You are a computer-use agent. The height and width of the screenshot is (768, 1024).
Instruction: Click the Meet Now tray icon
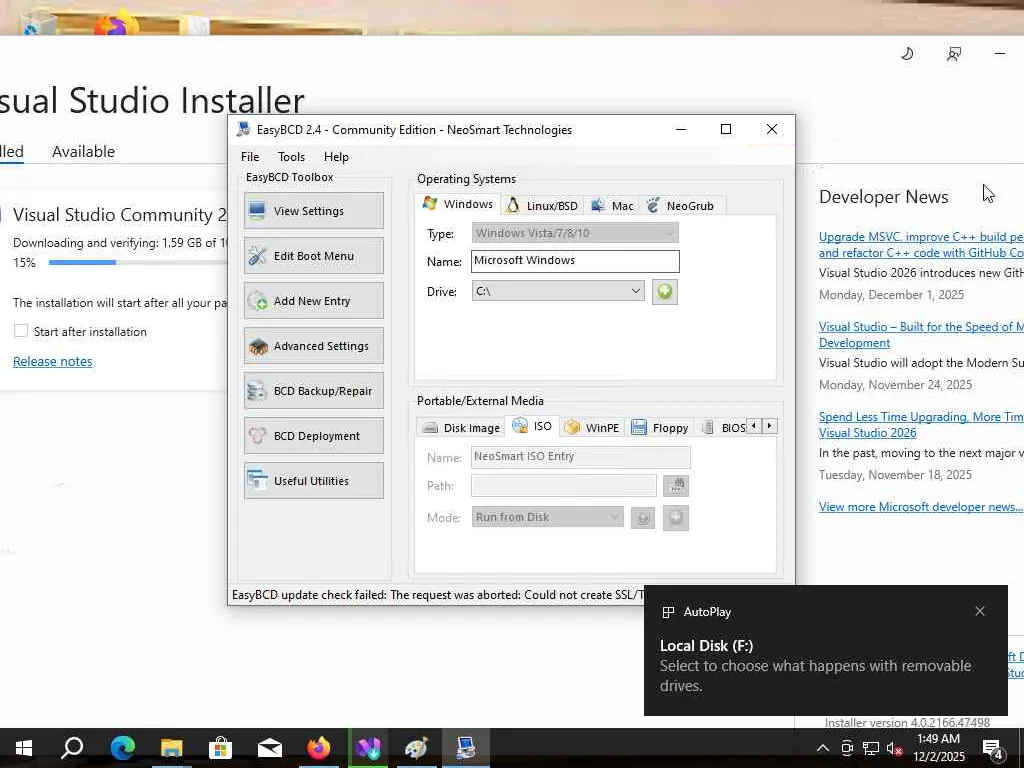[x=847, y=748]
